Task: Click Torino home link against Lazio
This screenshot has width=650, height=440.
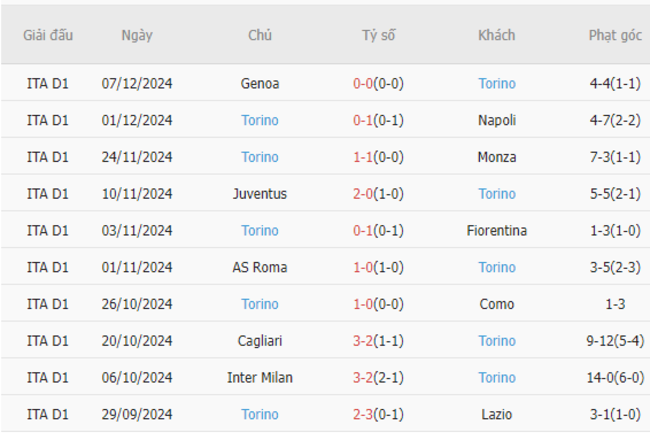Action: [260, 414]
